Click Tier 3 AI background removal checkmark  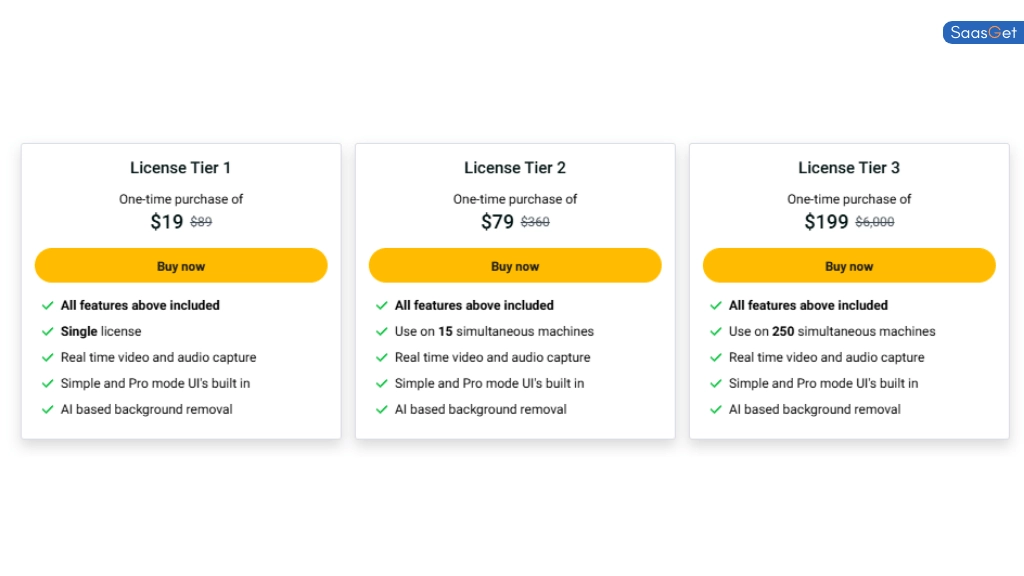[x=715, y=410]
